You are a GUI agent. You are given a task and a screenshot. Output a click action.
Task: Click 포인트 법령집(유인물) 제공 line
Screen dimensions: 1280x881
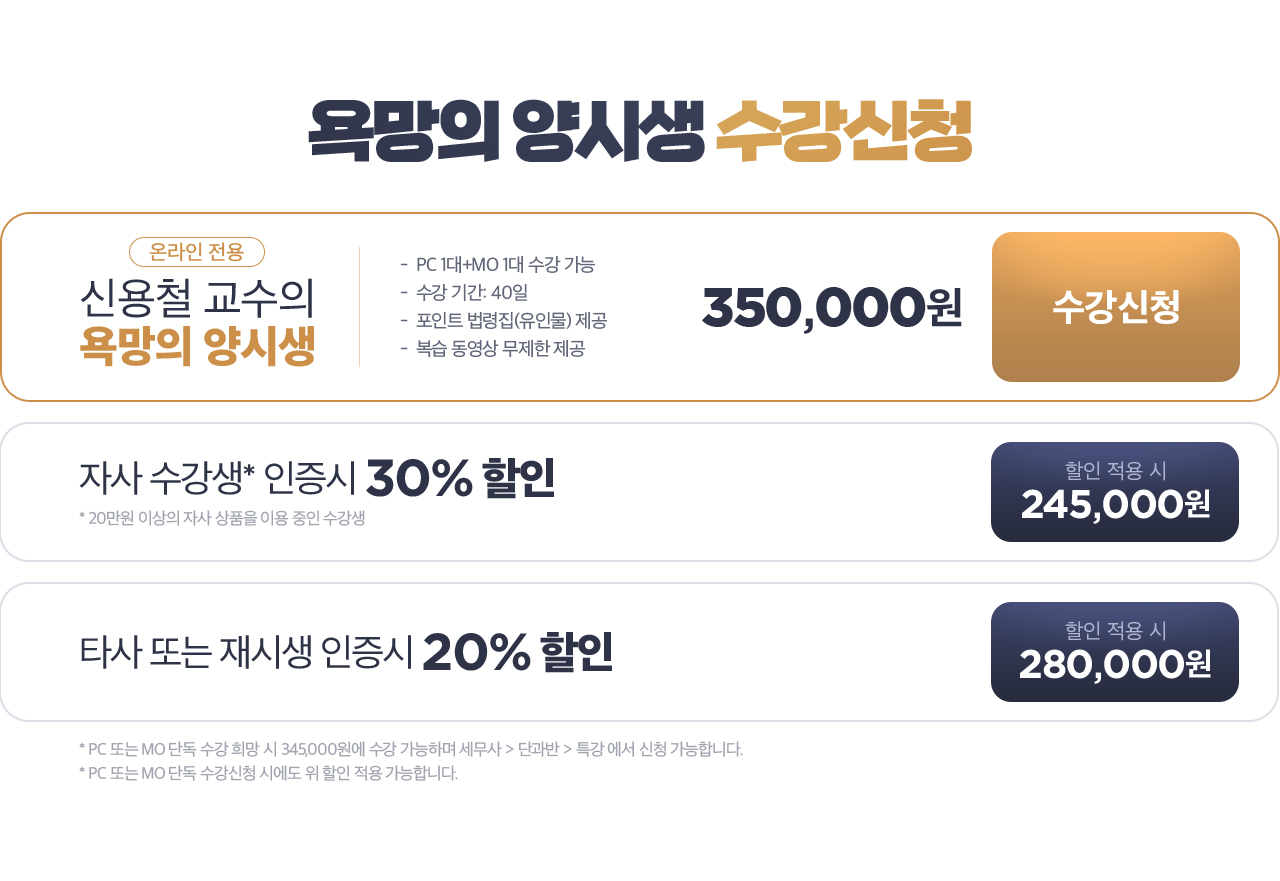click(x=503, y=321)
